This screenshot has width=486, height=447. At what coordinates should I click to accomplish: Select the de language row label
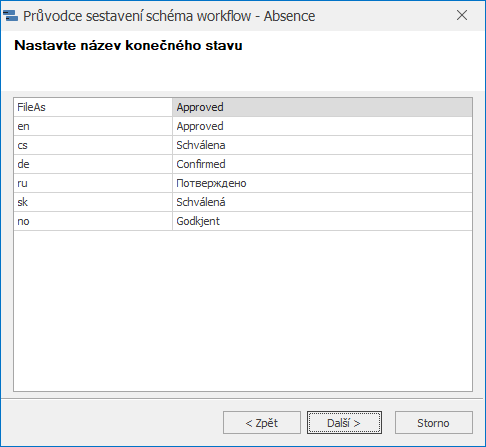pos(93,164)
